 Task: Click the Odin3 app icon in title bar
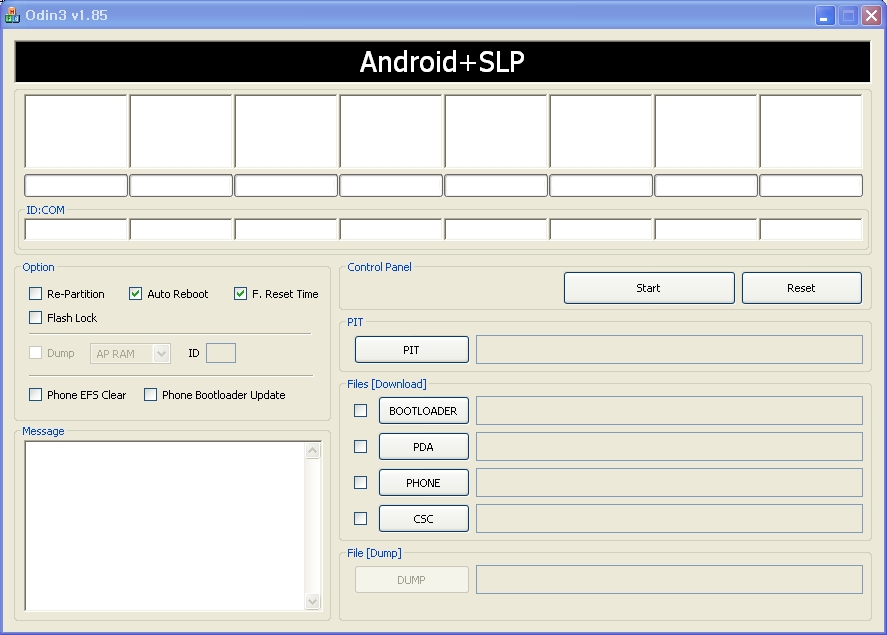coord(13,15)
